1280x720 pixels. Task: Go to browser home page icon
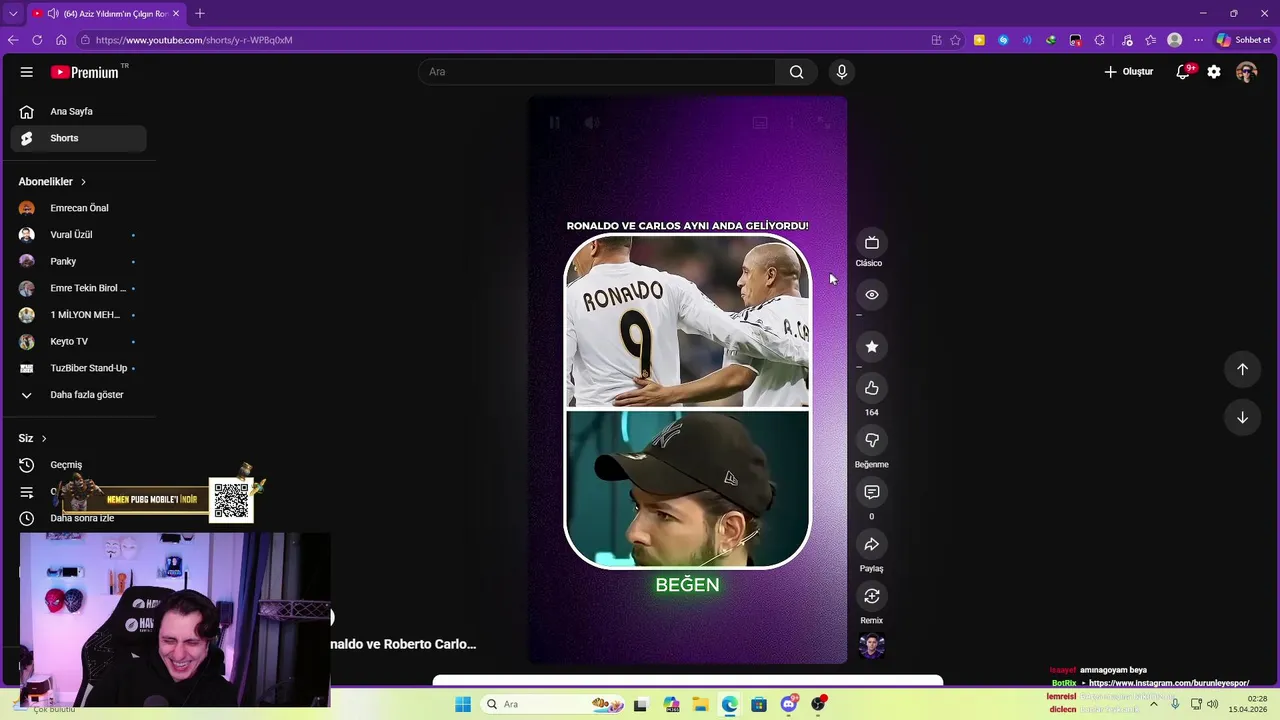61,40
